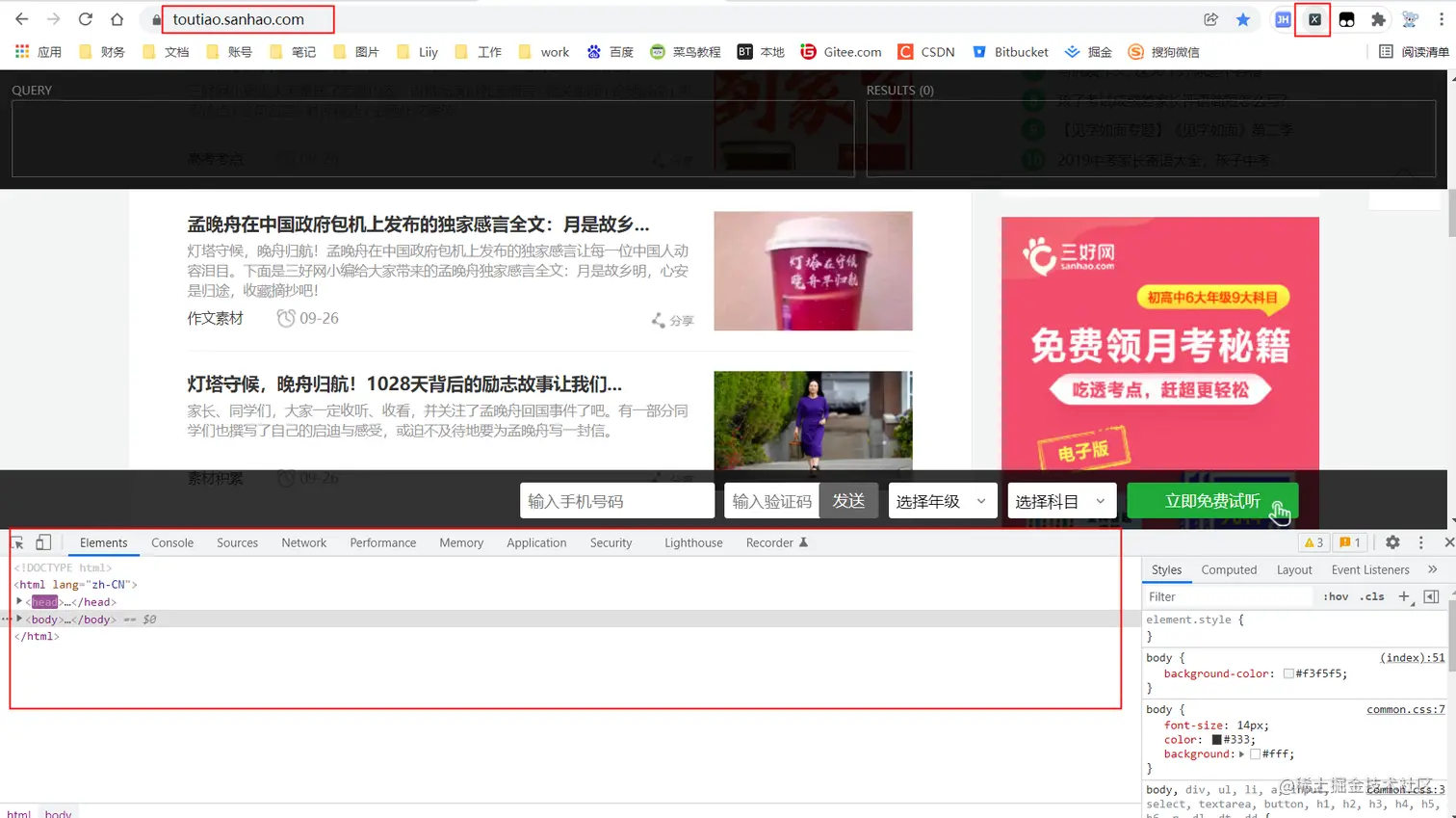Activate the DevTools element inspector icon
The image size is (1456, 818).
17,542
